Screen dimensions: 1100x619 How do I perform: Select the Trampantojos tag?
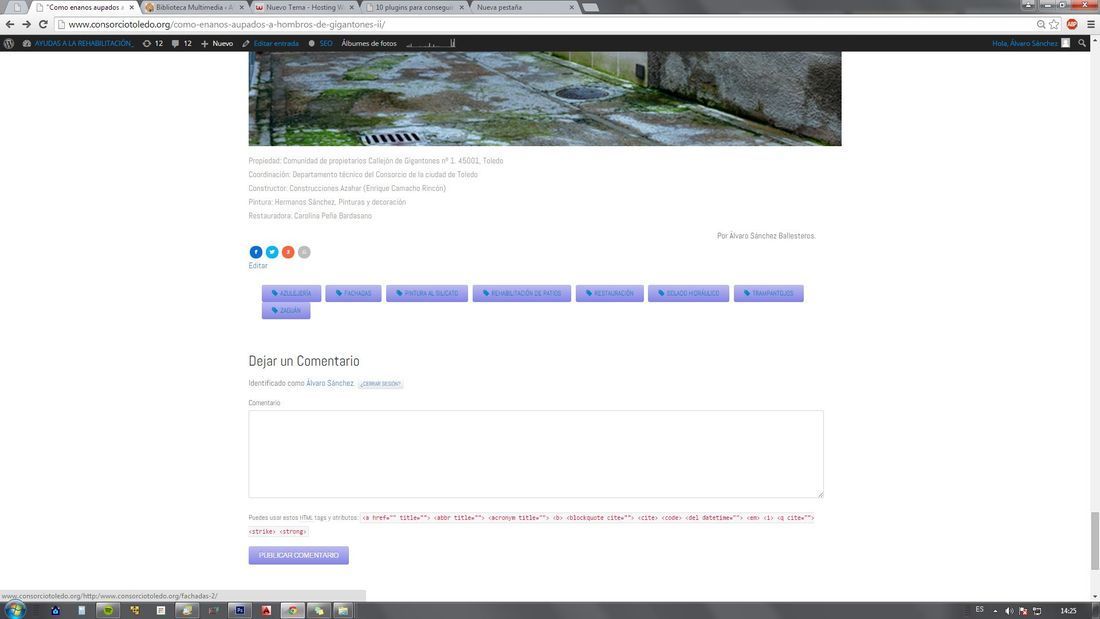pyautogui.click(x=768, y=293)
